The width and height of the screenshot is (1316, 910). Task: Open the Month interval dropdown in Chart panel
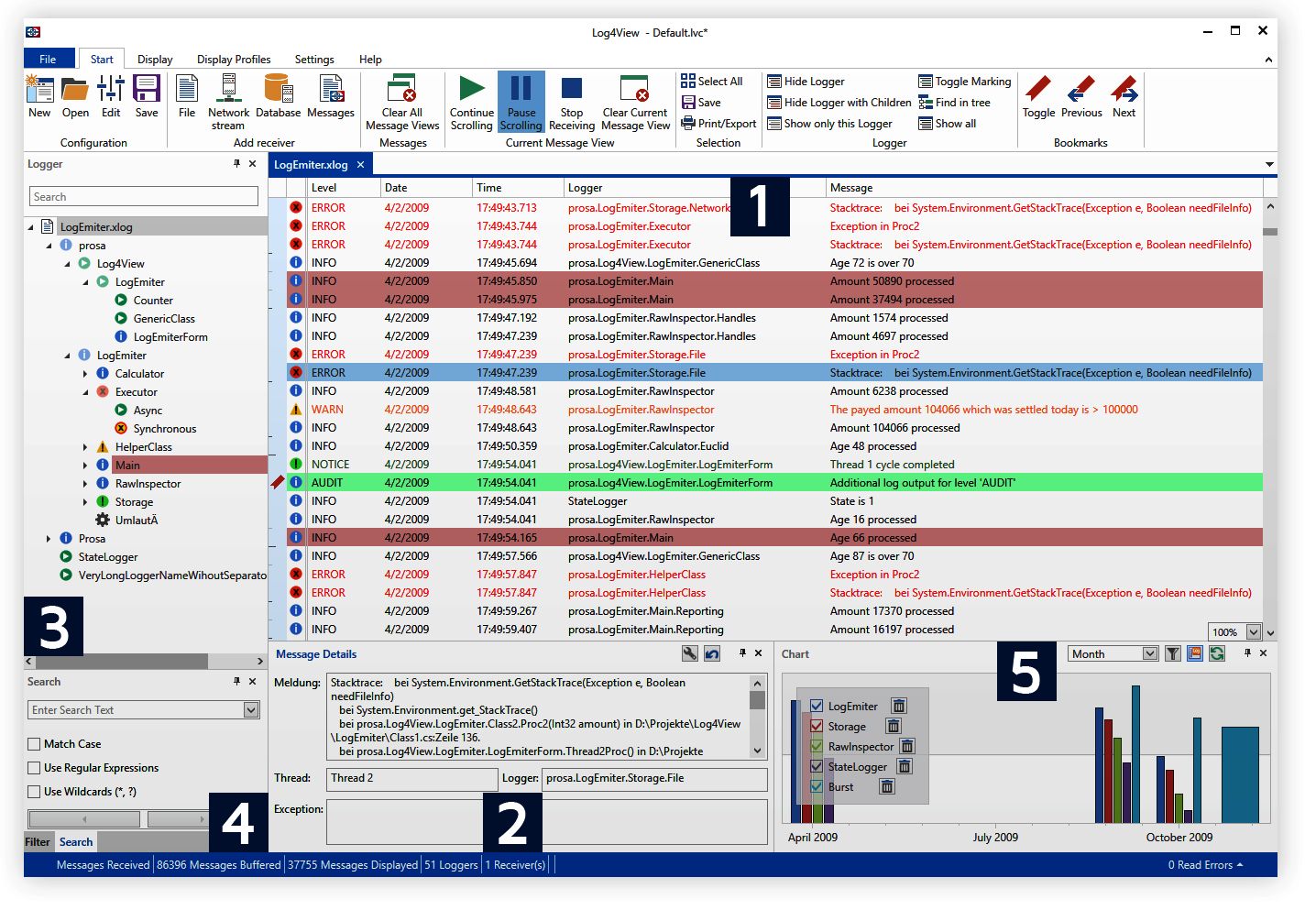pos(1113,653)
